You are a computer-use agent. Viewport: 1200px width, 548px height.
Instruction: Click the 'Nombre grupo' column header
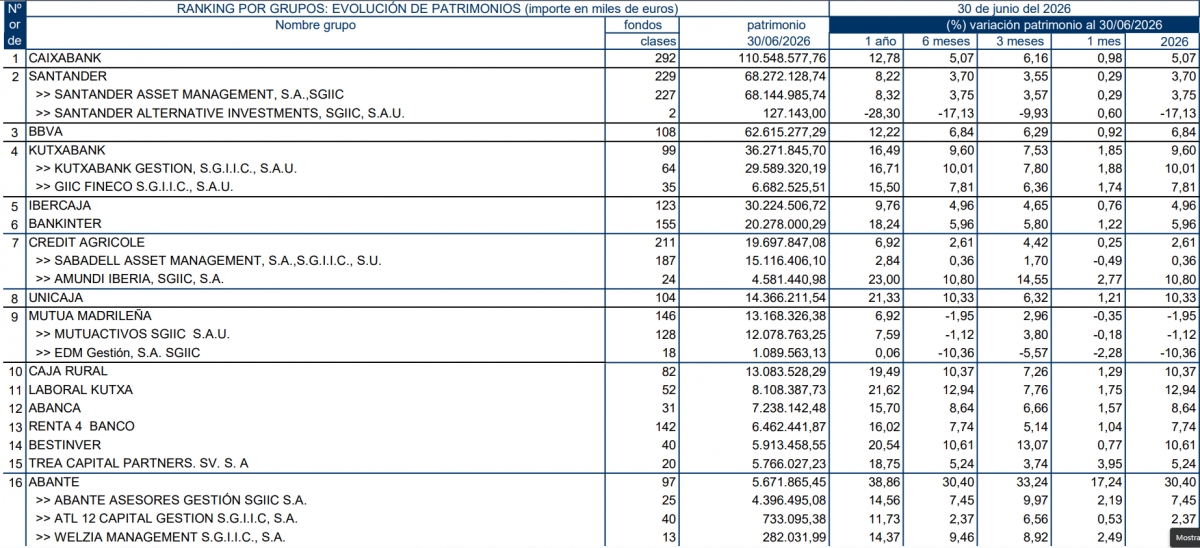[x=315, y=25]
